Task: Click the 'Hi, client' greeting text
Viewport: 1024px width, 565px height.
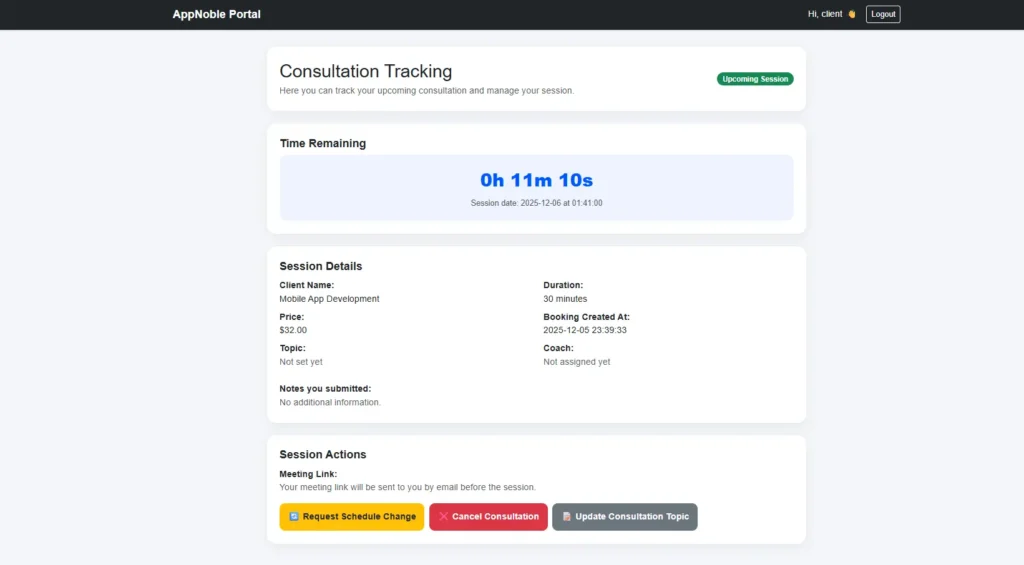Action: tap(824, 14)
